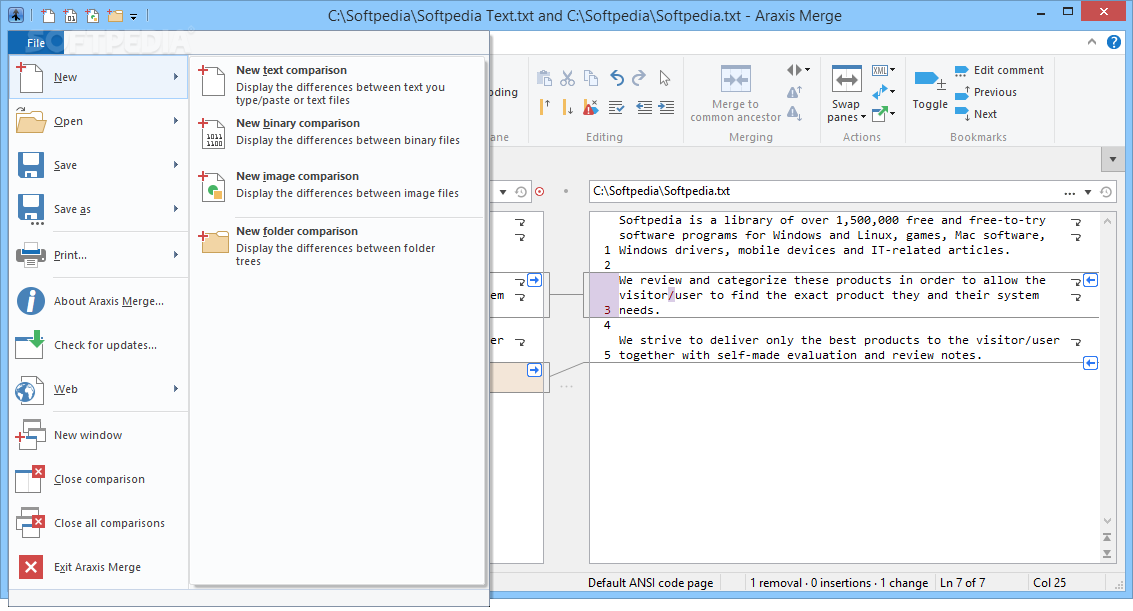Choose Close all comparisons
Screen dimensions: 1133x611
click(x=98, y=524)
